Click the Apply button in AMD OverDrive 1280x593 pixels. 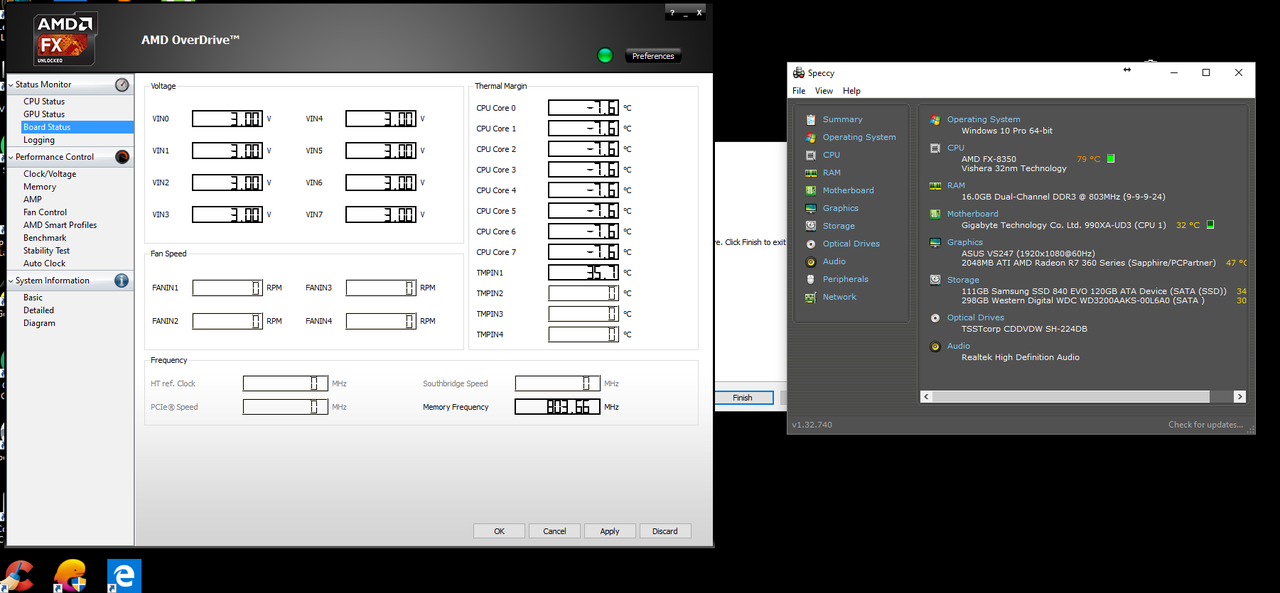point(610,531)
